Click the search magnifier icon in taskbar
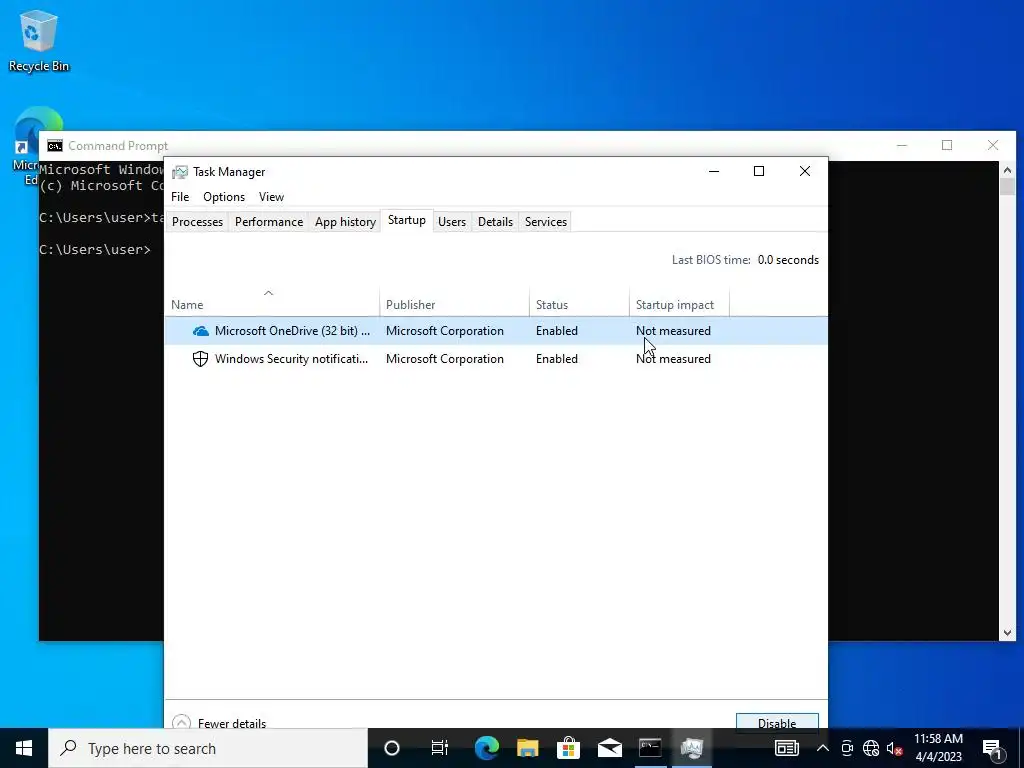Viewport: 1024px width, 768px height. click(68, 748)
